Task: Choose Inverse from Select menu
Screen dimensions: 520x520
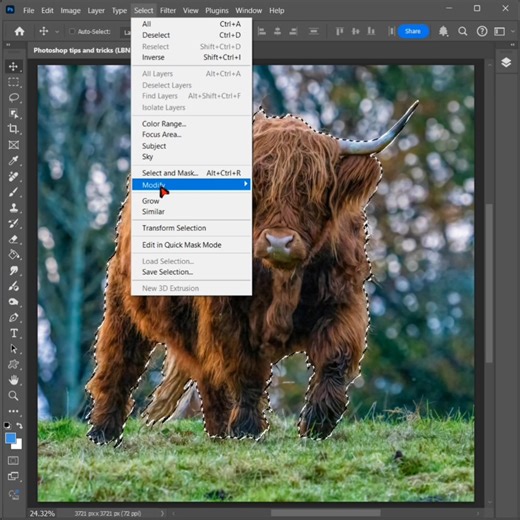Action: tap(192, 57)
